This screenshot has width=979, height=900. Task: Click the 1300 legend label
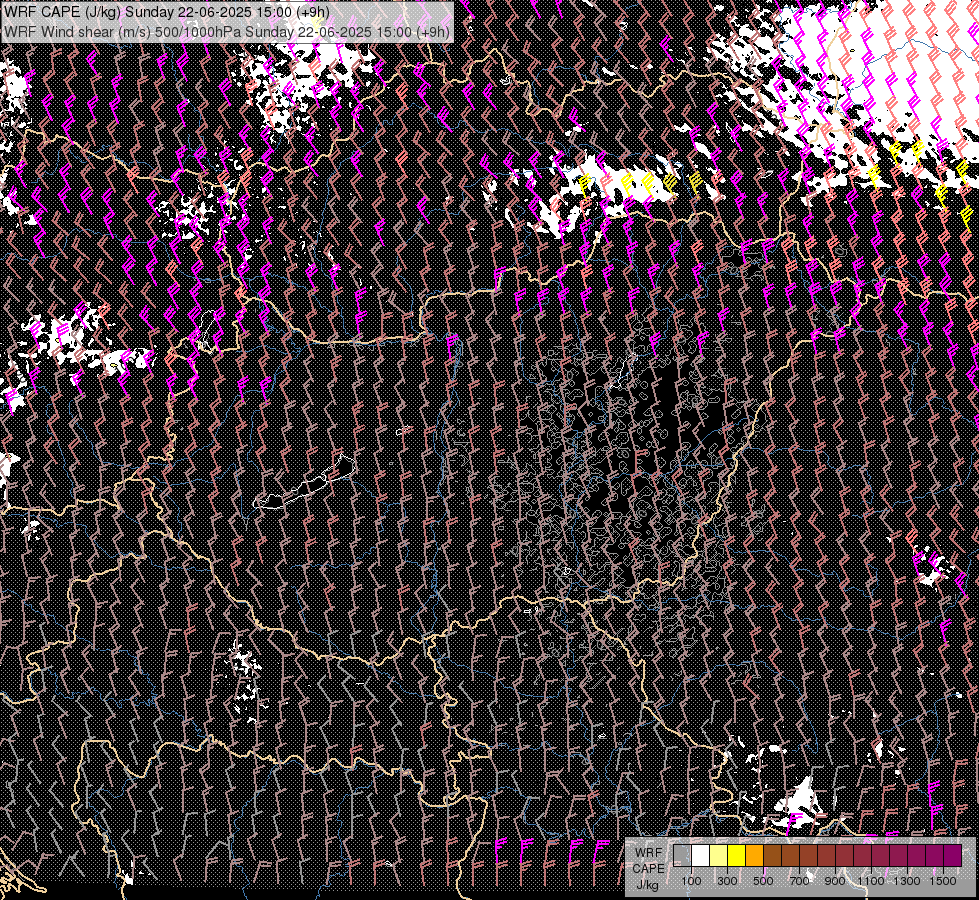tap(907, 881)
